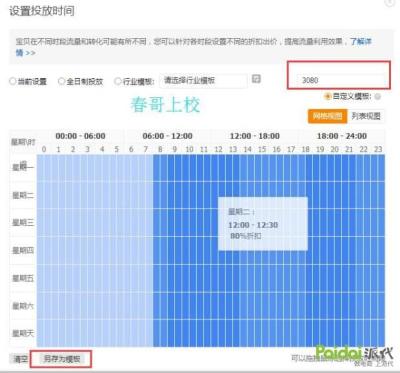Click the 星期四 row label
This screenshot has height=373, width=400.
[x=23, y=250]
